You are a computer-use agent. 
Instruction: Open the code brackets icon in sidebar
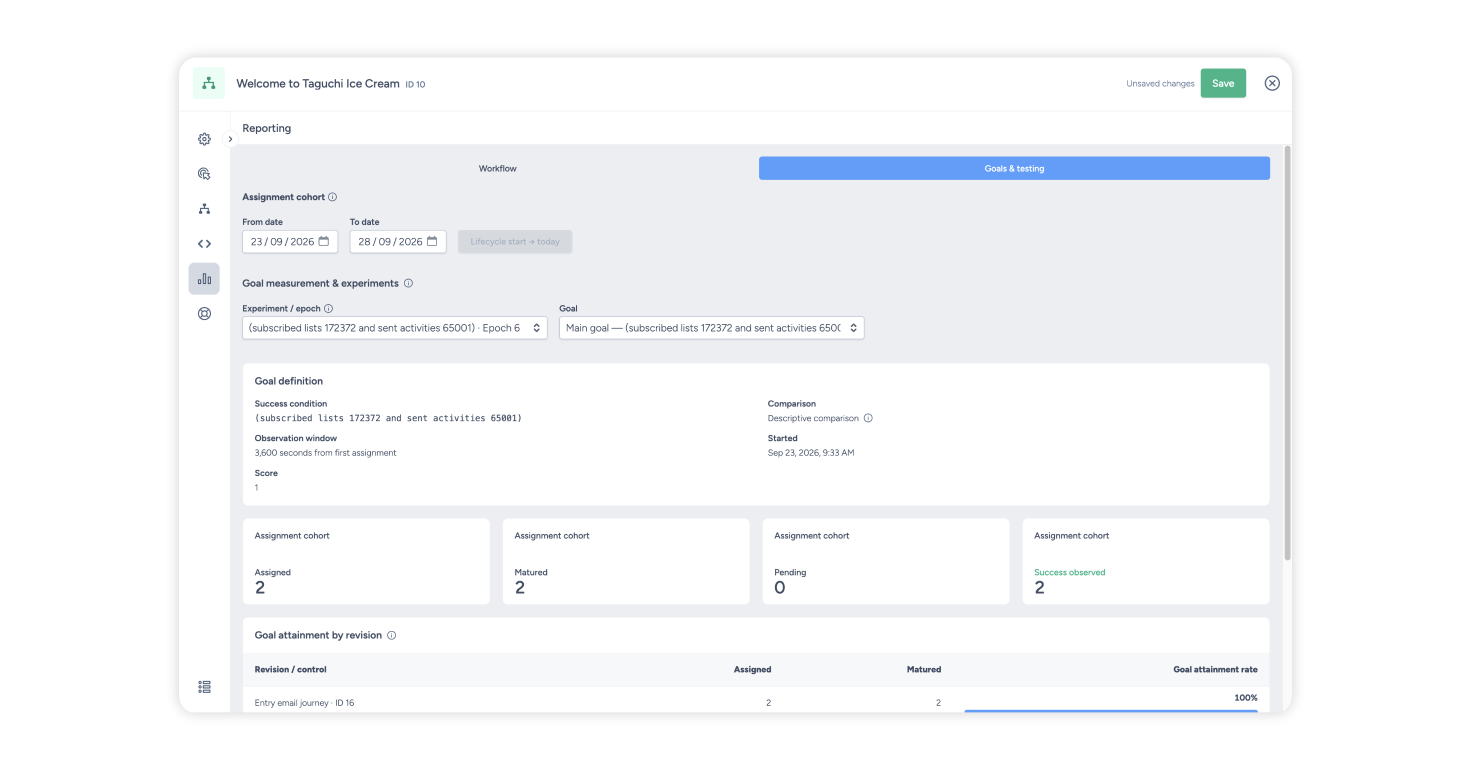204,244
